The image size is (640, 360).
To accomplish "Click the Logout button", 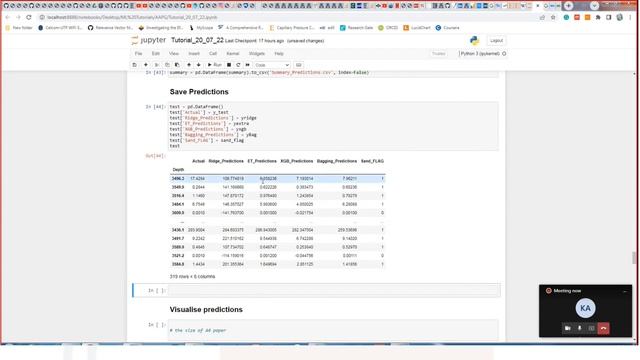I will tap(496, 40).
